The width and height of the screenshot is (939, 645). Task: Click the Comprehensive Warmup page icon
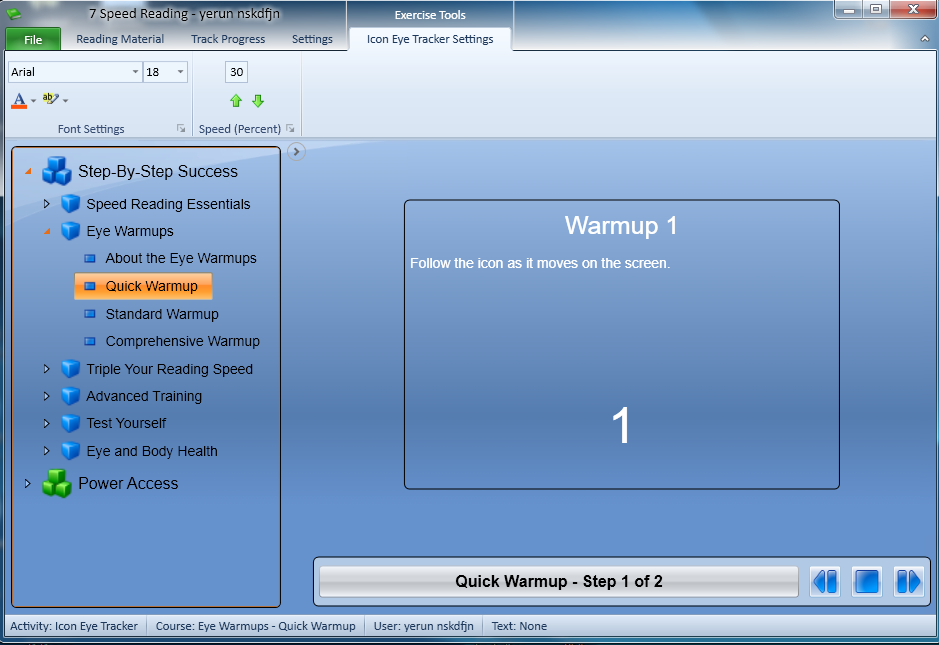point(90,341)
